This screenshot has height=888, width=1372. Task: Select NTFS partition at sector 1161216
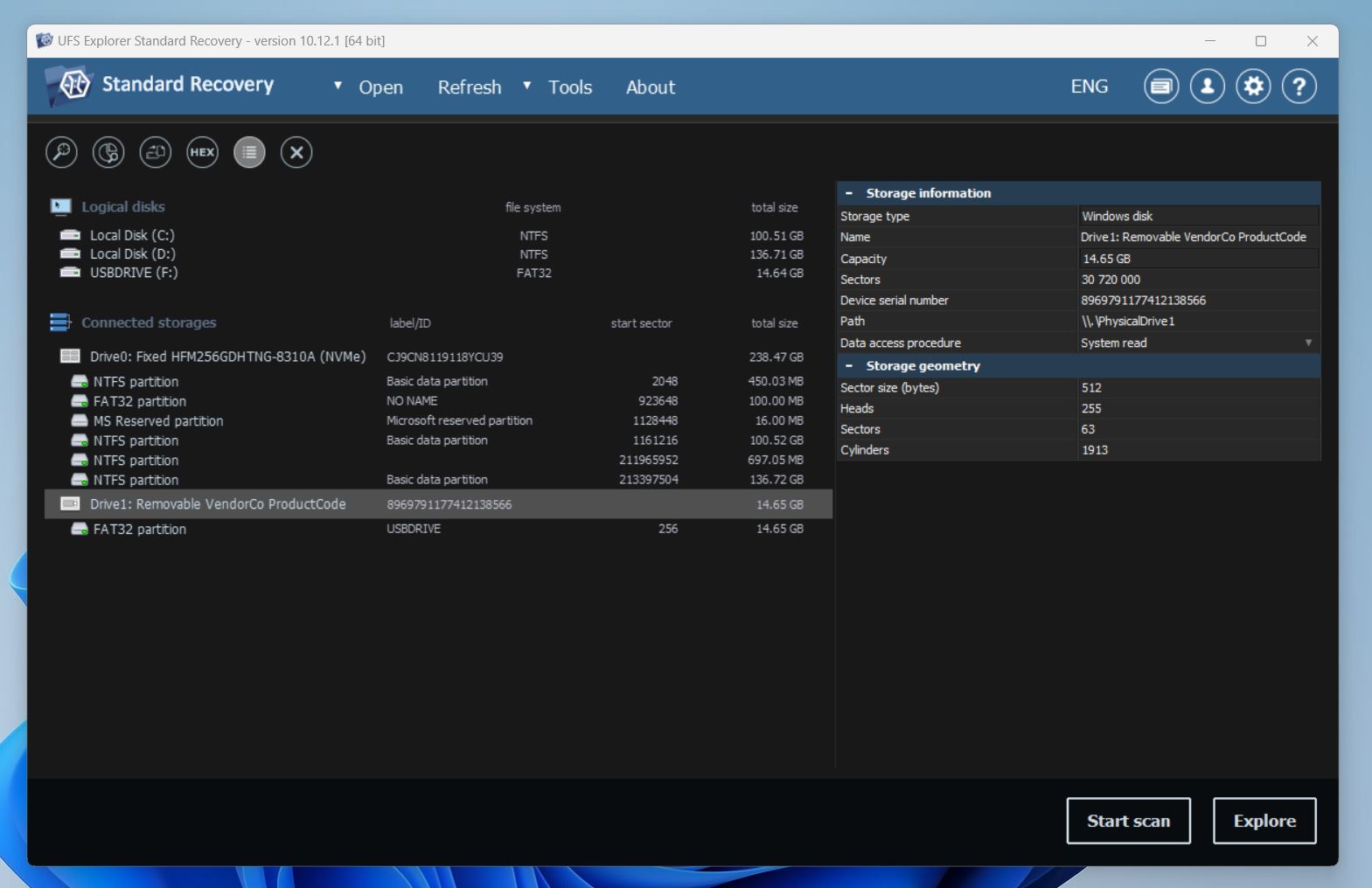click(438, 441)
